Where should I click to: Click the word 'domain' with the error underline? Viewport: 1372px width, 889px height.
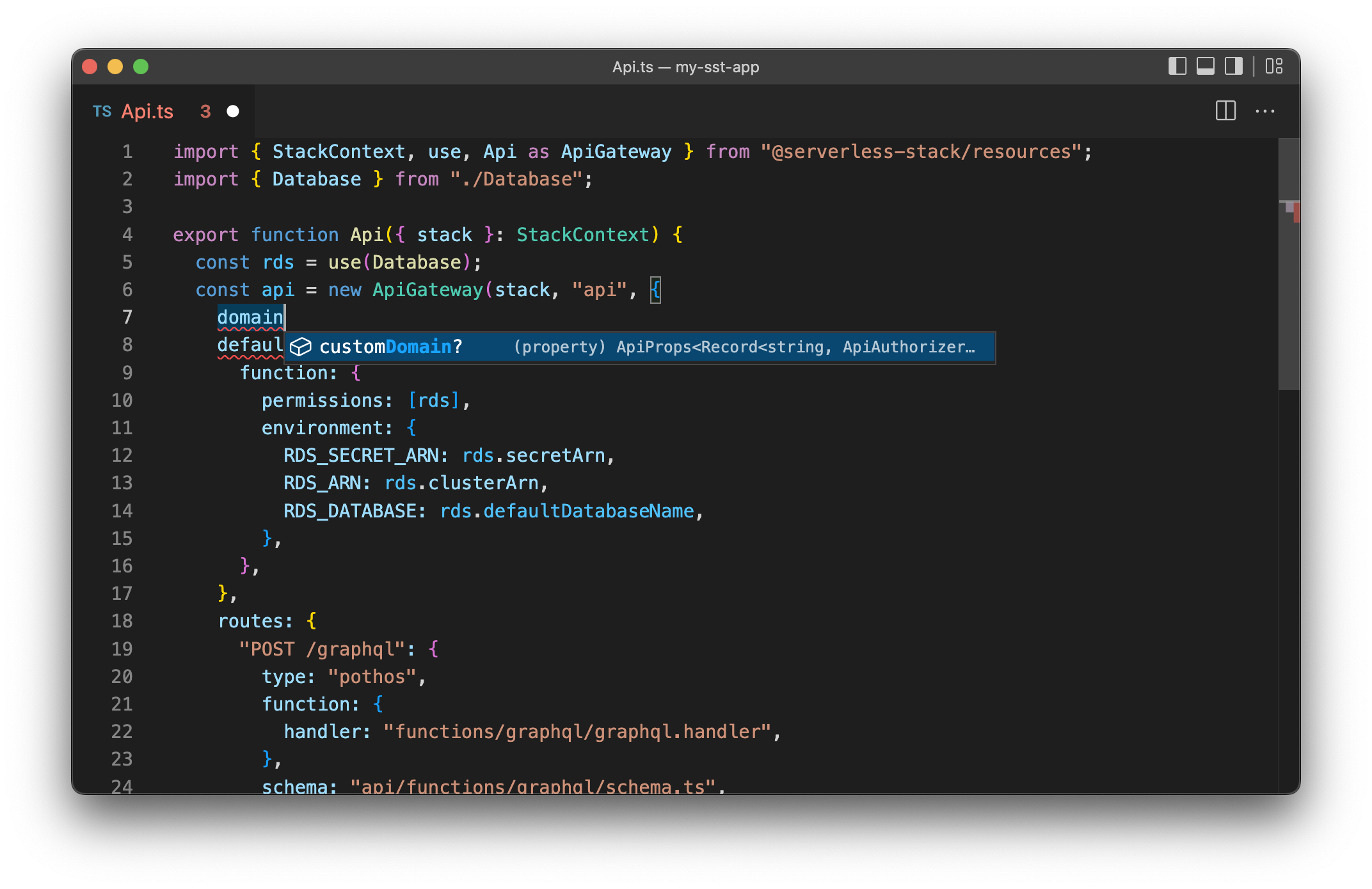[x=250, y=317]
